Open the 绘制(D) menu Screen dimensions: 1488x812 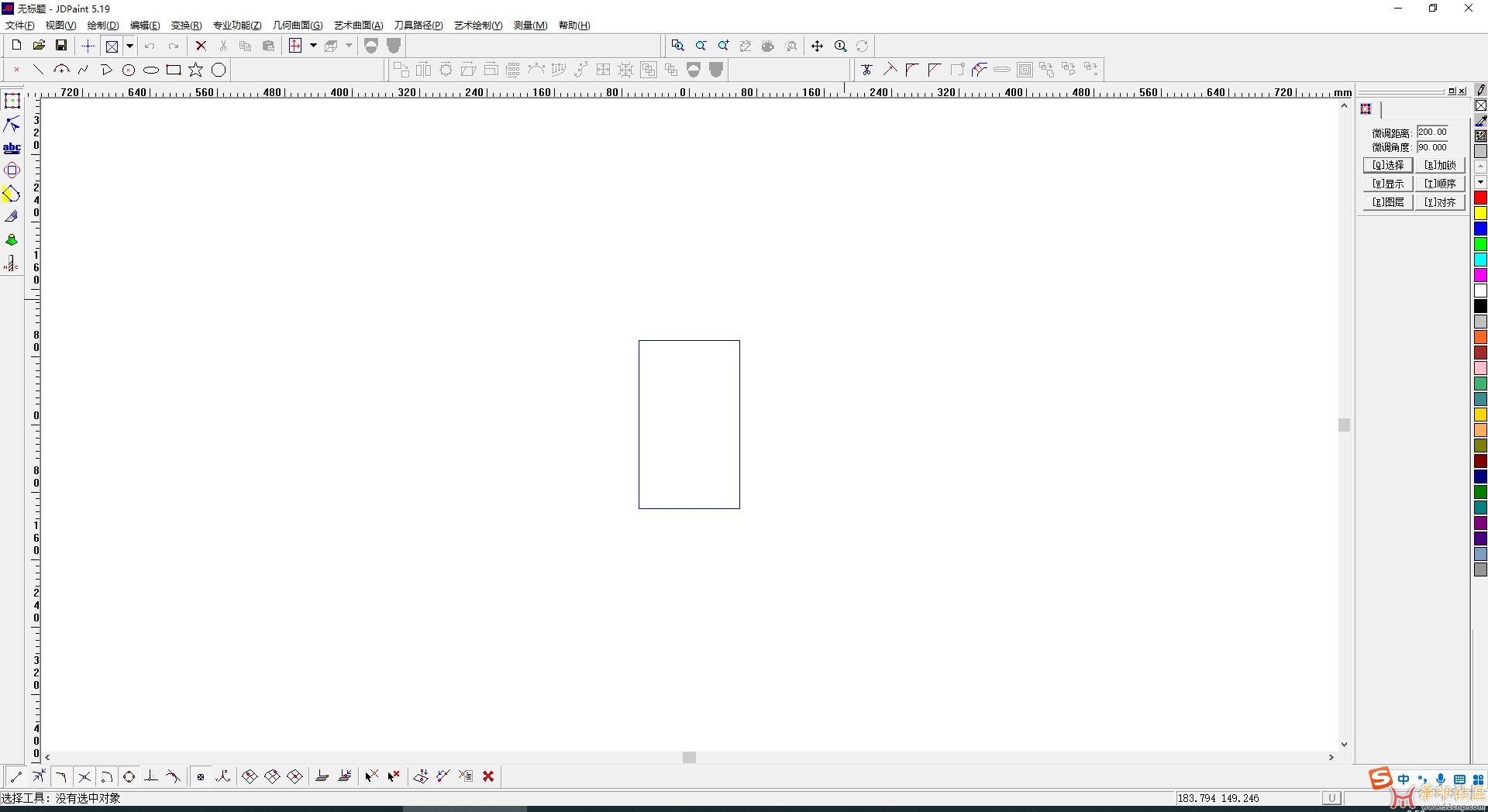[x=103, y=26]
